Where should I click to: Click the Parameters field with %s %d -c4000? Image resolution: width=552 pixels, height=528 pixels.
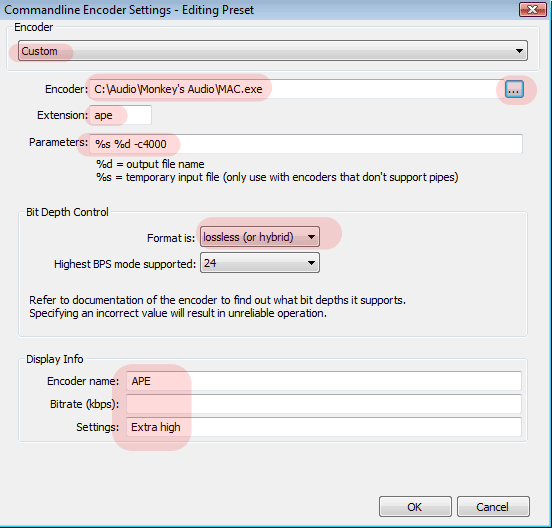pos(306,144)
